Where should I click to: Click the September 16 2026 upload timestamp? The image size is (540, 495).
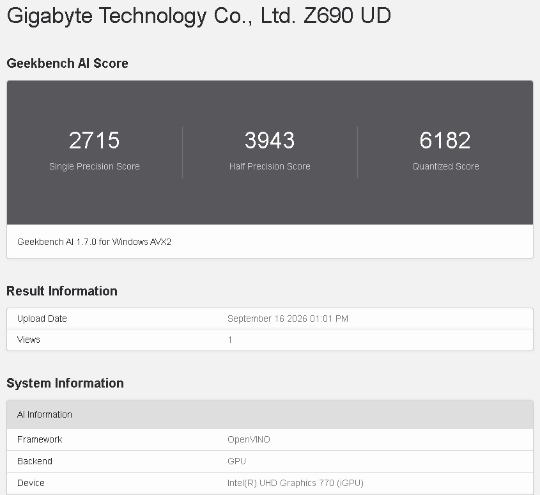tap(288, 319)
